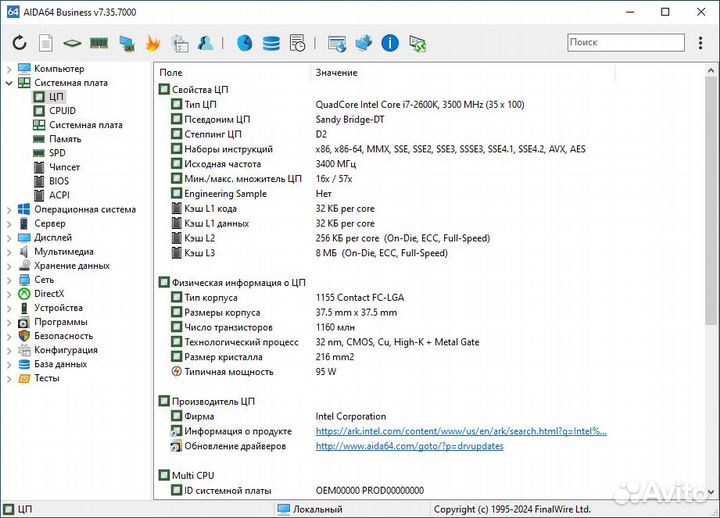Image resolution: width=720 pixels, height=518 pixels.
Task: Select the Чипсет tree item
Action: (56, 167)
